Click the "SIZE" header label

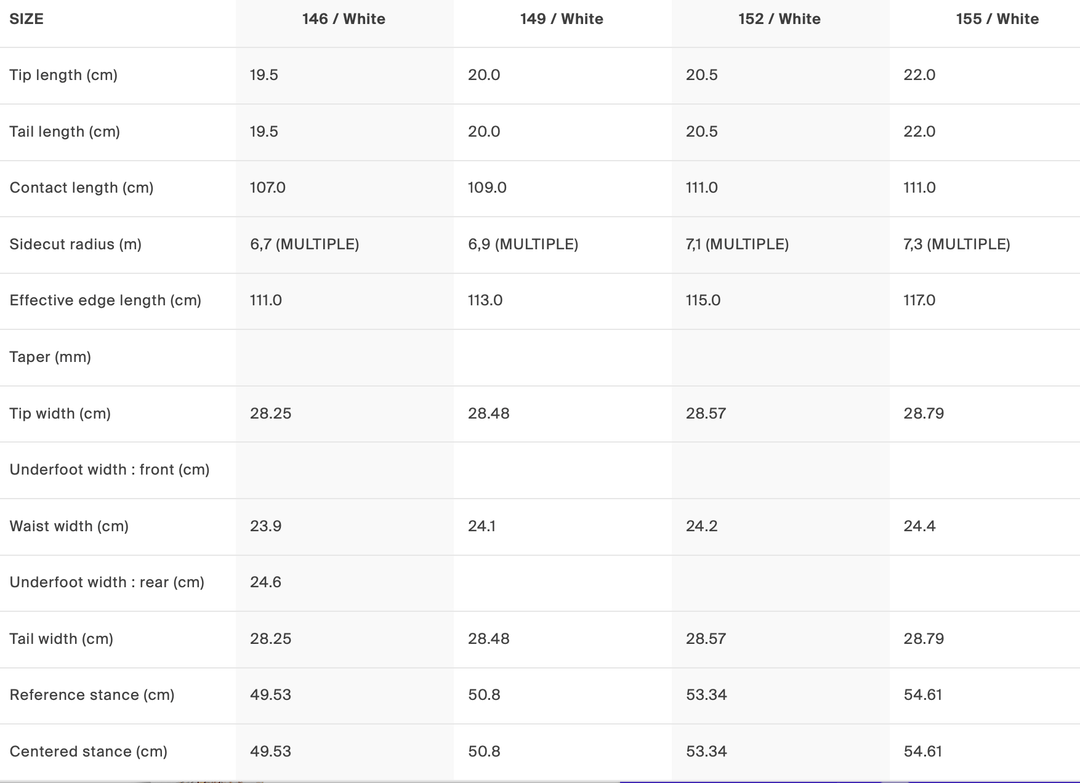[x=27, y=19]
